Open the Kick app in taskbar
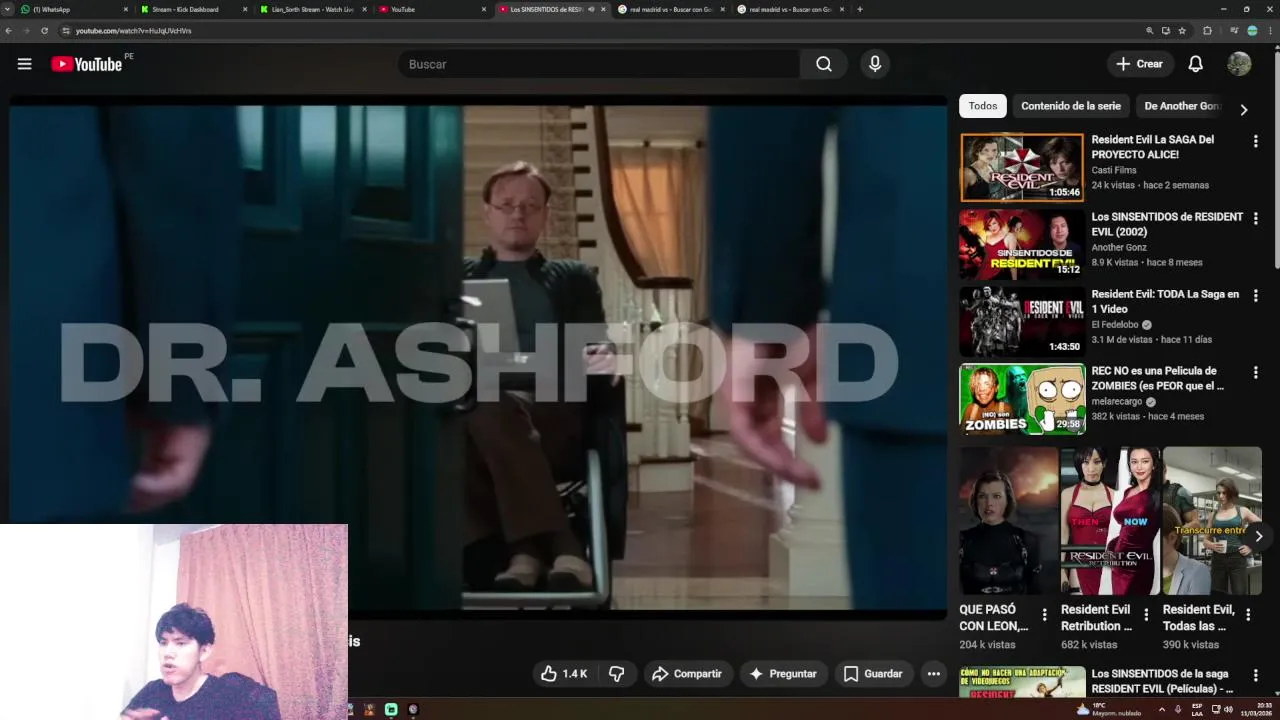Screen dimensions: 1280x720 pos(391,709)
